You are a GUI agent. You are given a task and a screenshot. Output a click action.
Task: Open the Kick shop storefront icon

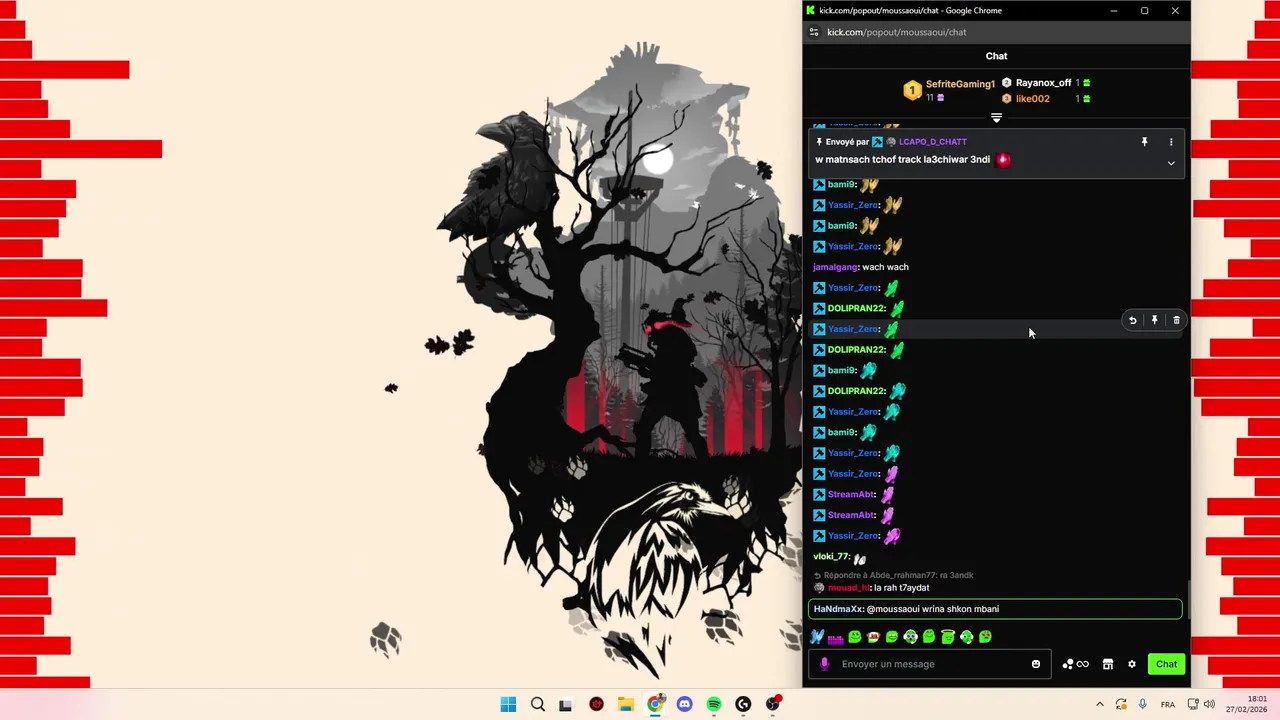click(x=1108, y=664)
